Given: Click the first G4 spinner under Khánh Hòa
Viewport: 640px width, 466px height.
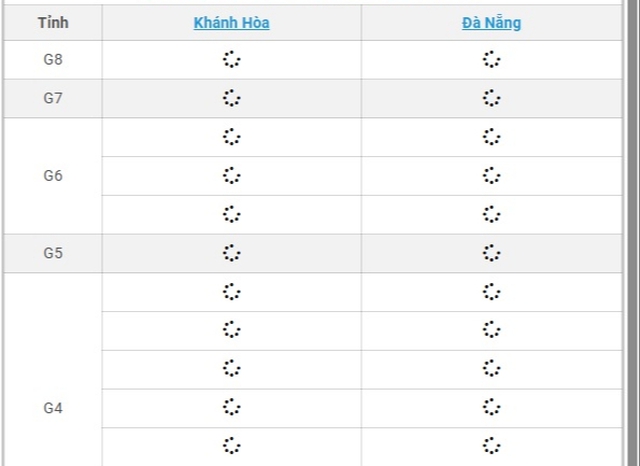Looking at the screenshot, I should pyautogui.click(x=232, y=292).
